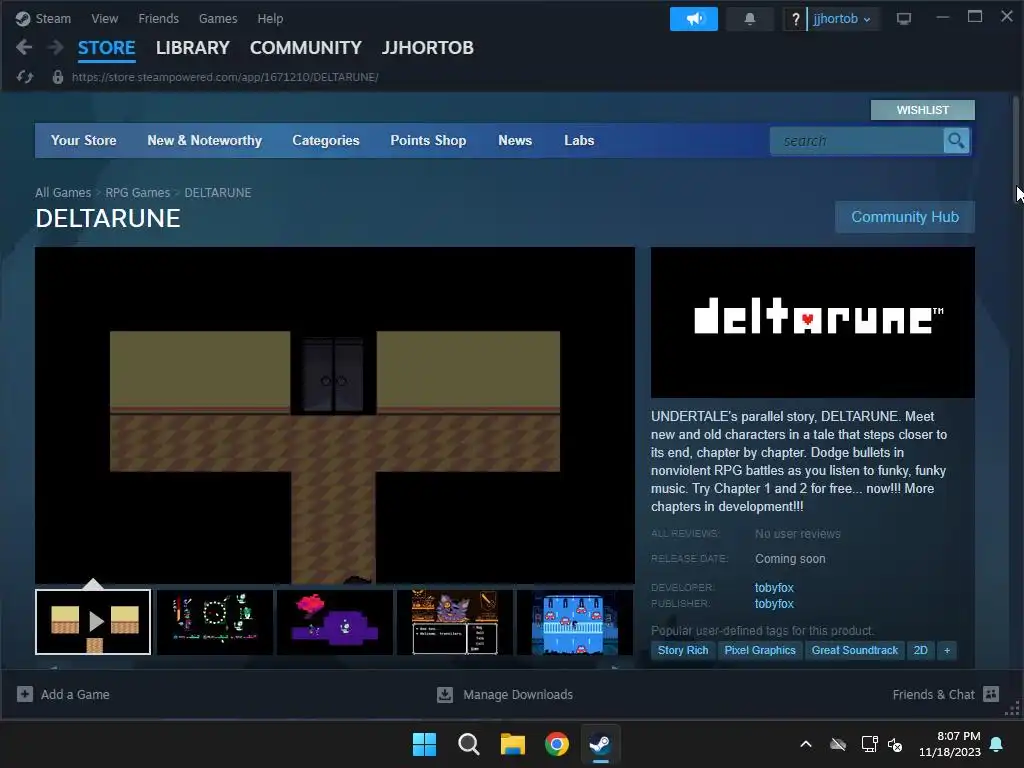Select the Pixel Graphics tag
This screenshot has width=1024, height=768.
pyautogui.click(x=760, y=650)
